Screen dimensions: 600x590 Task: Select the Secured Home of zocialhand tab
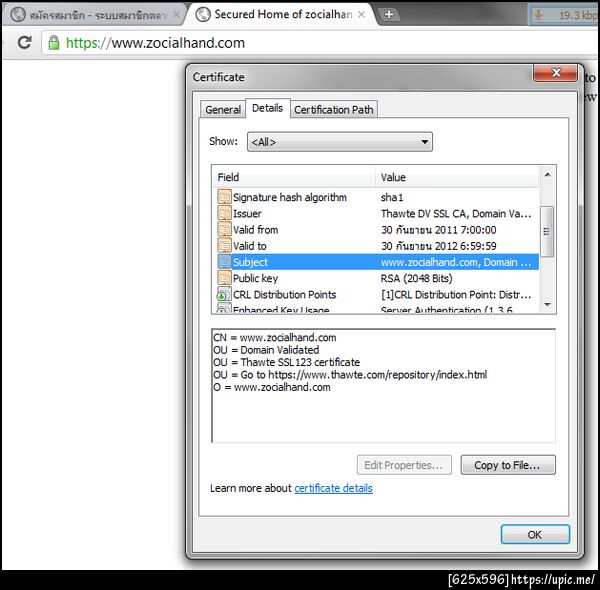pos(279,15)
